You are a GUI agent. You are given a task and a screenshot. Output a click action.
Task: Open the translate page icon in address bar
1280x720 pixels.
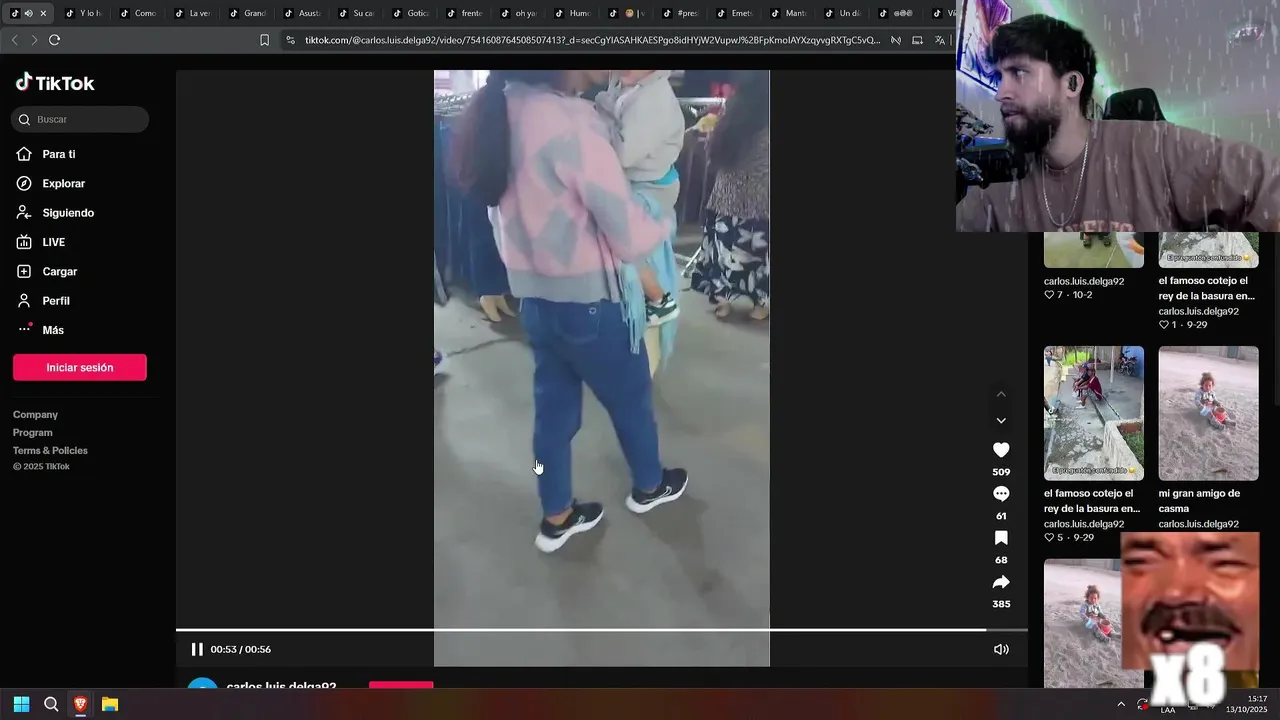pos(940,40)
